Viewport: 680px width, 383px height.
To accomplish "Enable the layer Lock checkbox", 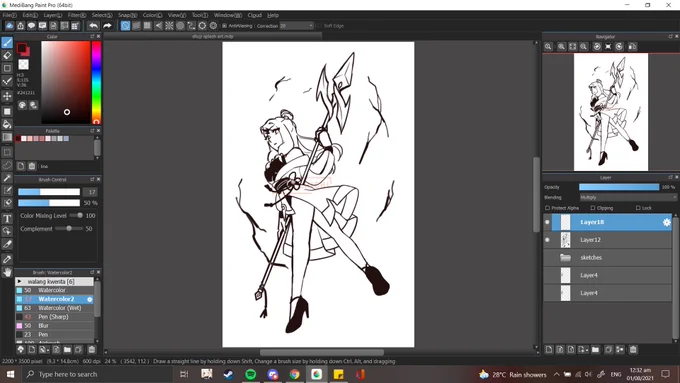I will 638,208.
